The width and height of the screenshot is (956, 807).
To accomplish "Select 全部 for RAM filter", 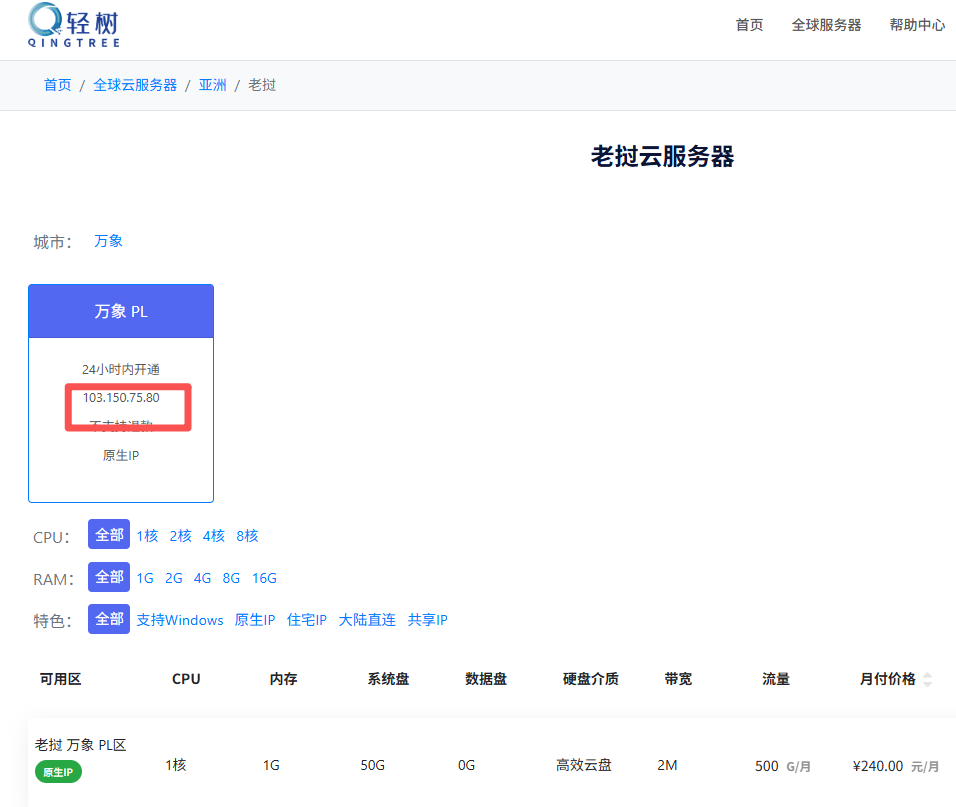I will coord(109,577).
